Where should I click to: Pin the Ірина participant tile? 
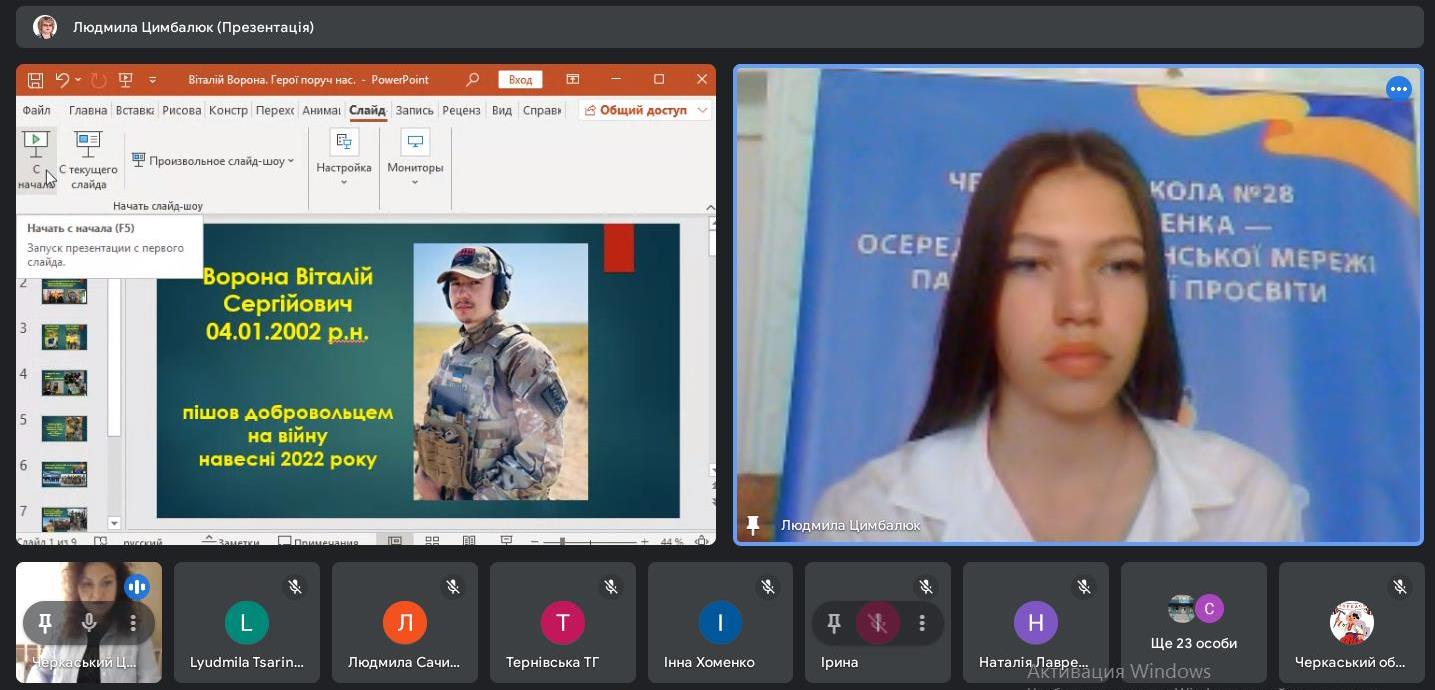(834, 624)
